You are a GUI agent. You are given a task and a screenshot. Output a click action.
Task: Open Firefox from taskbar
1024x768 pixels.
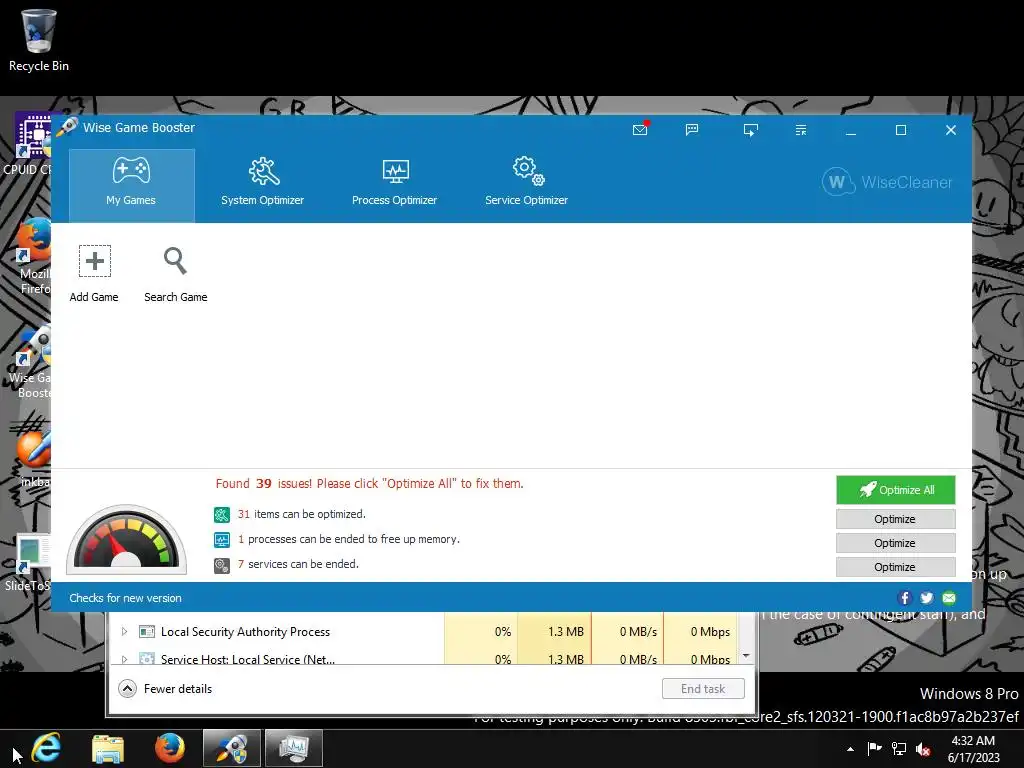[x=169, y=748]
